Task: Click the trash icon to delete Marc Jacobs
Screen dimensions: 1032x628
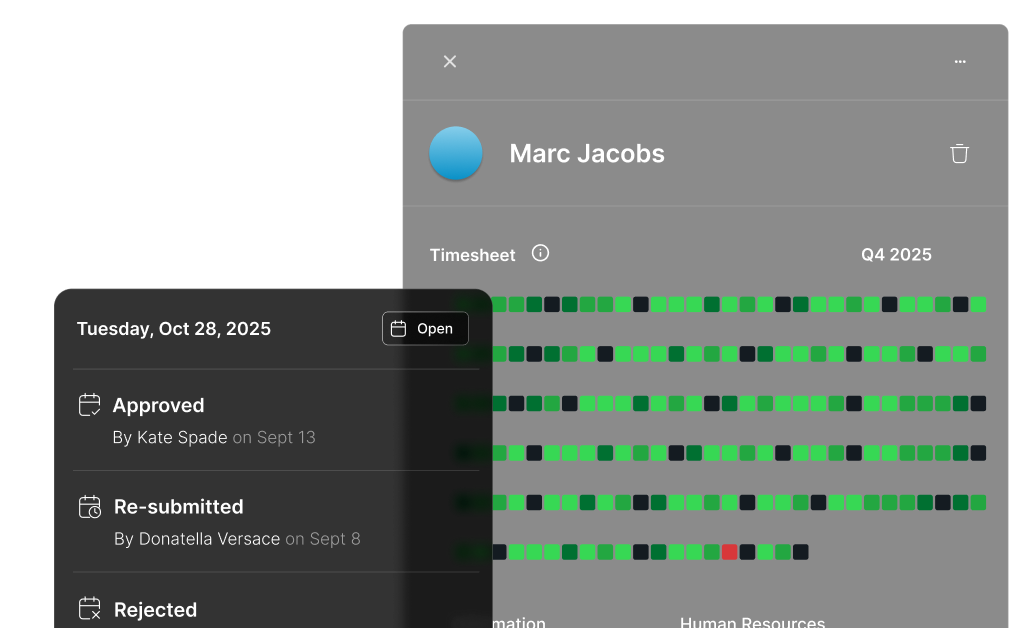Action: [x=959, y=154]
